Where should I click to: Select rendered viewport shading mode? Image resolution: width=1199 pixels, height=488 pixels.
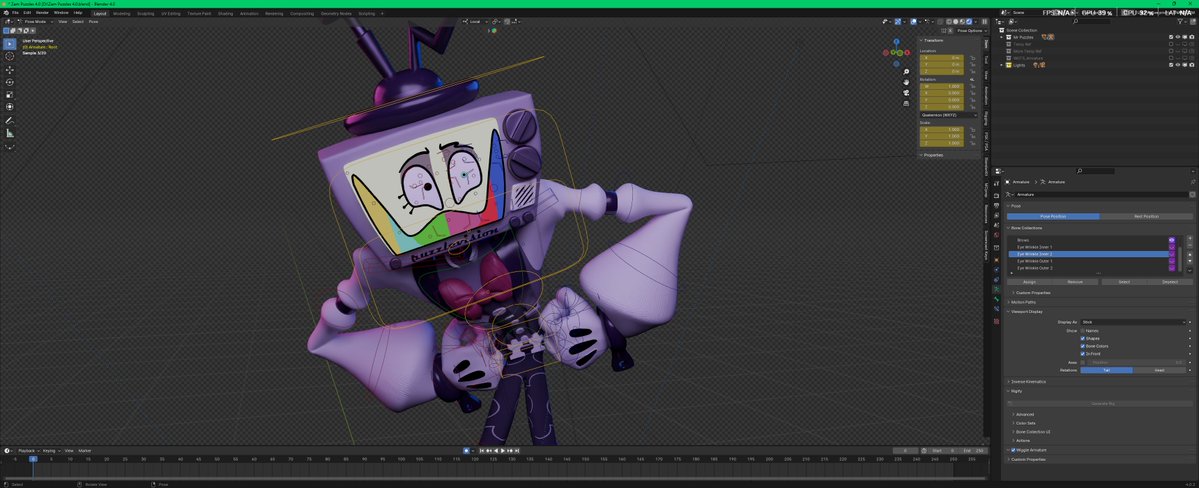(x=969, y=21)
